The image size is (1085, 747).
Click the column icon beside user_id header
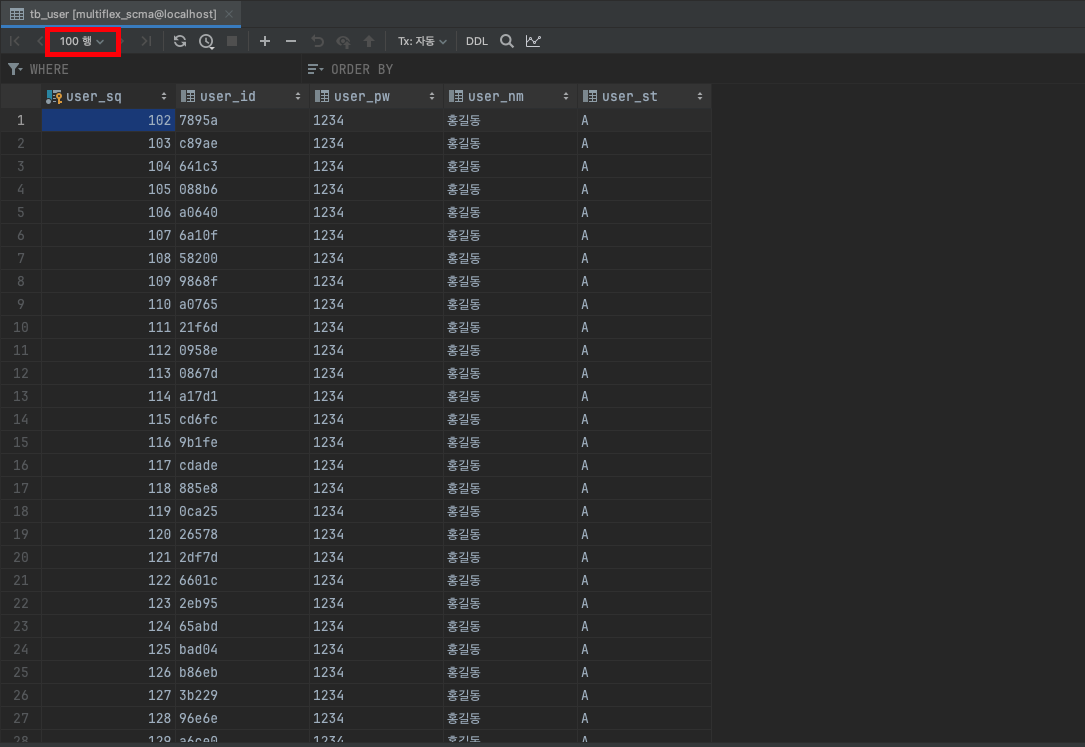pyautogui.click(x=188, y=96)
